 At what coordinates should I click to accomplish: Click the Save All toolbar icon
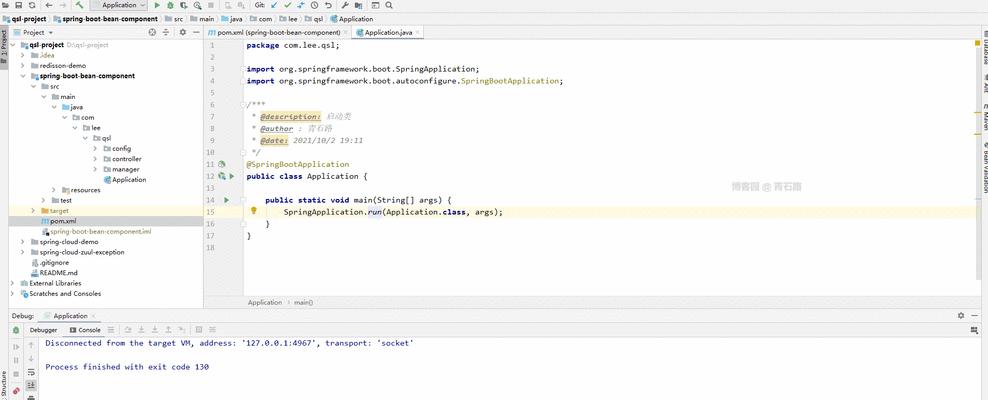tap(18, 5)
